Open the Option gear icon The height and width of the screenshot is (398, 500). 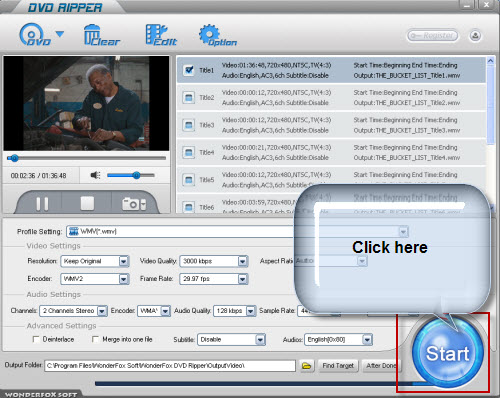[x=218, y=35]
